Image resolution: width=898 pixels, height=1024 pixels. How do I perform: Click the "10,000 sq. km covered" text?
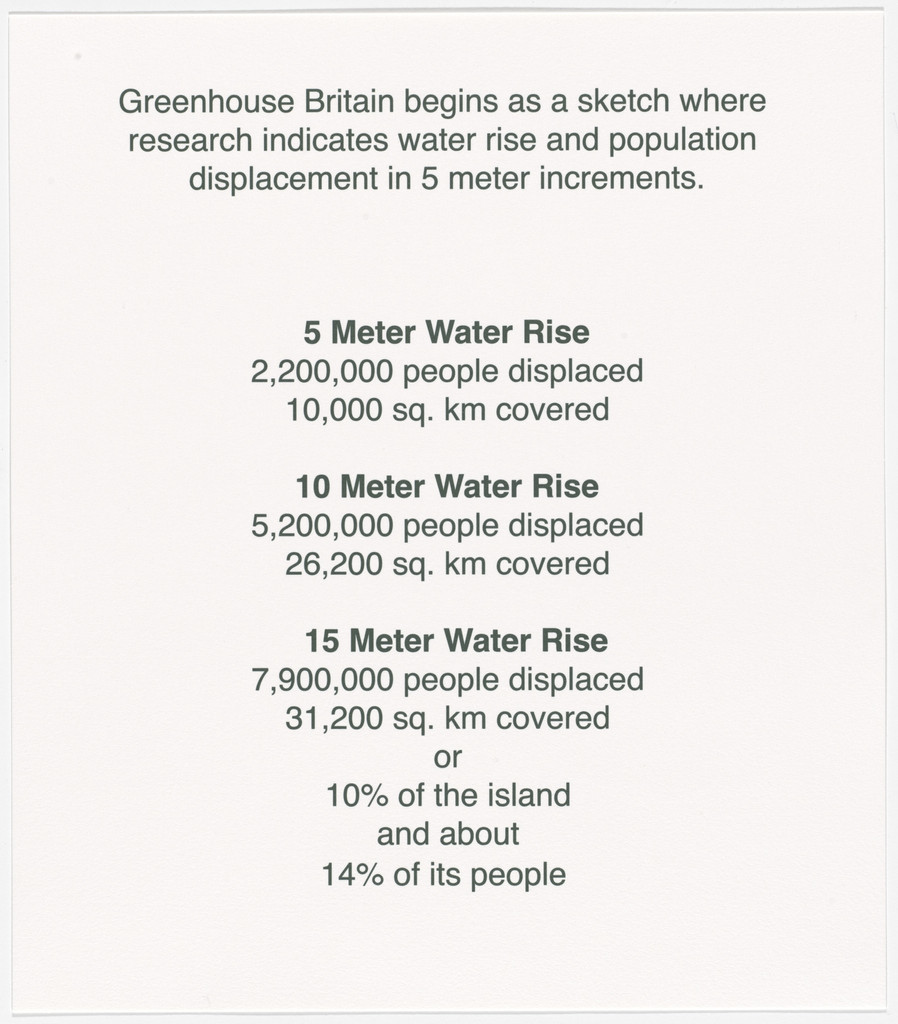[448, 411]
